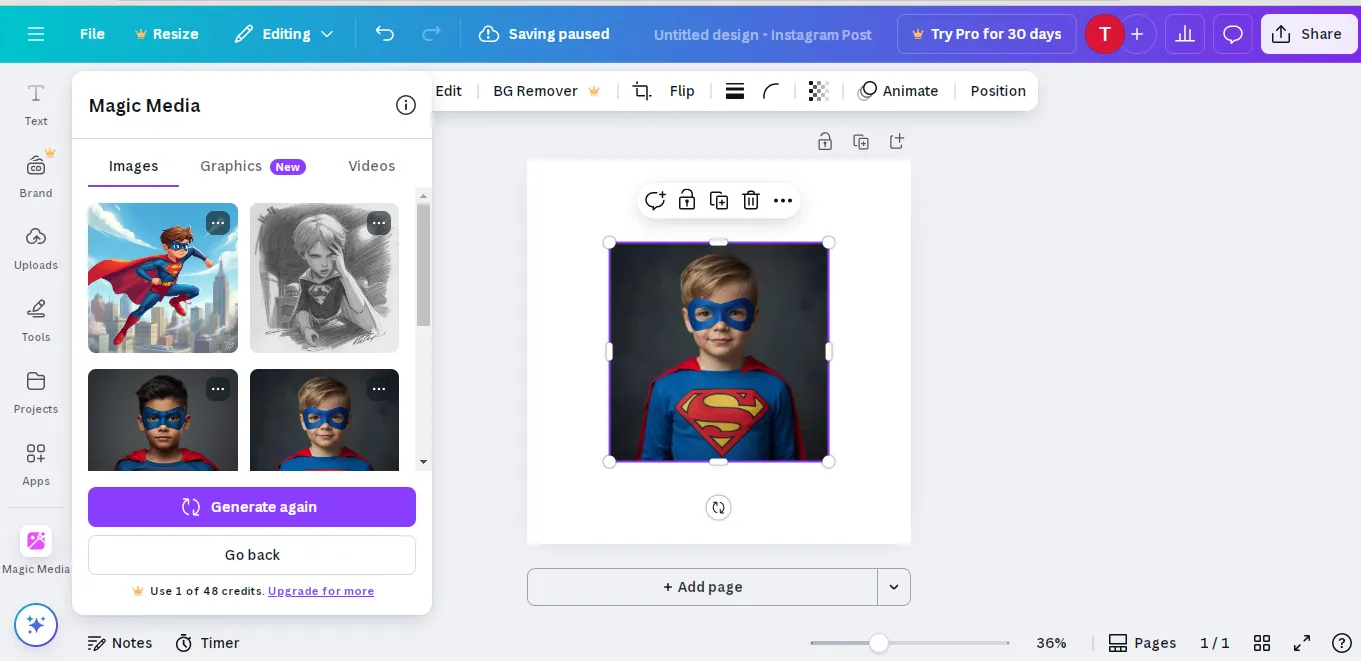Click the Canva AI sparkle assistant button
Screen dimensions: 1361x661
36,625
